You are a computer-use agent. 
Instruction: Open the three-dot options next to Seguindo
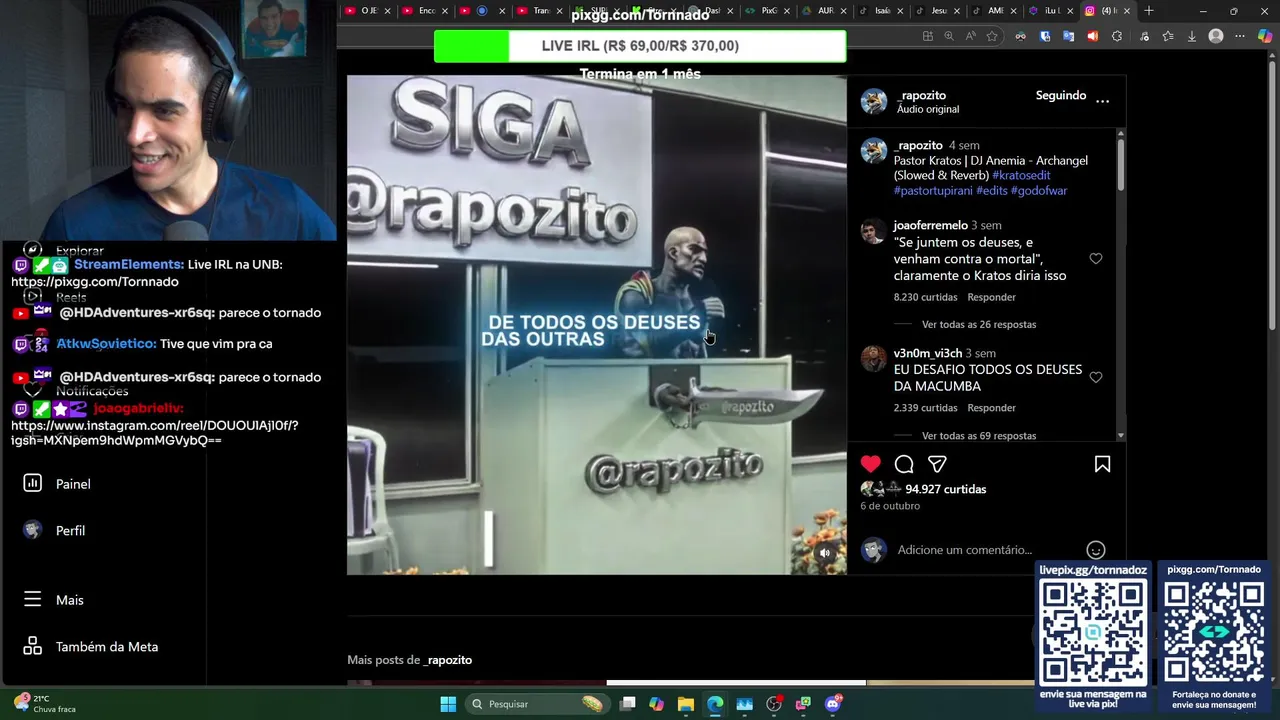(x=1102, y=101)
